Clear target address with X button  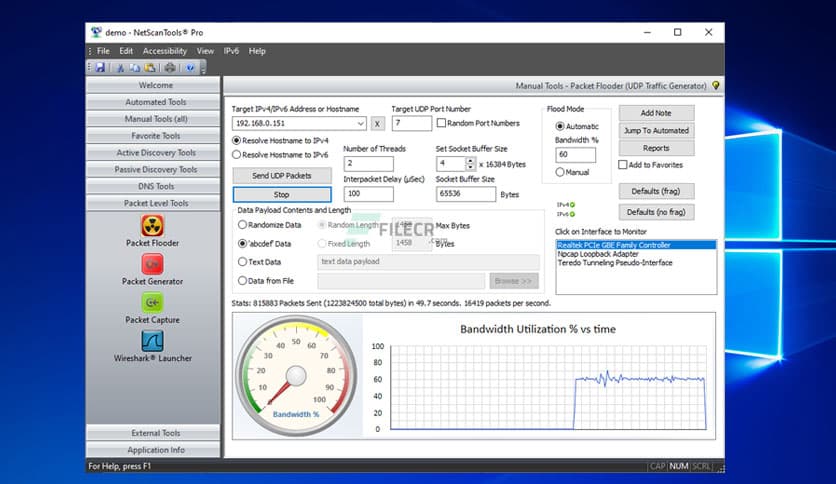click(x=377, y=124)
